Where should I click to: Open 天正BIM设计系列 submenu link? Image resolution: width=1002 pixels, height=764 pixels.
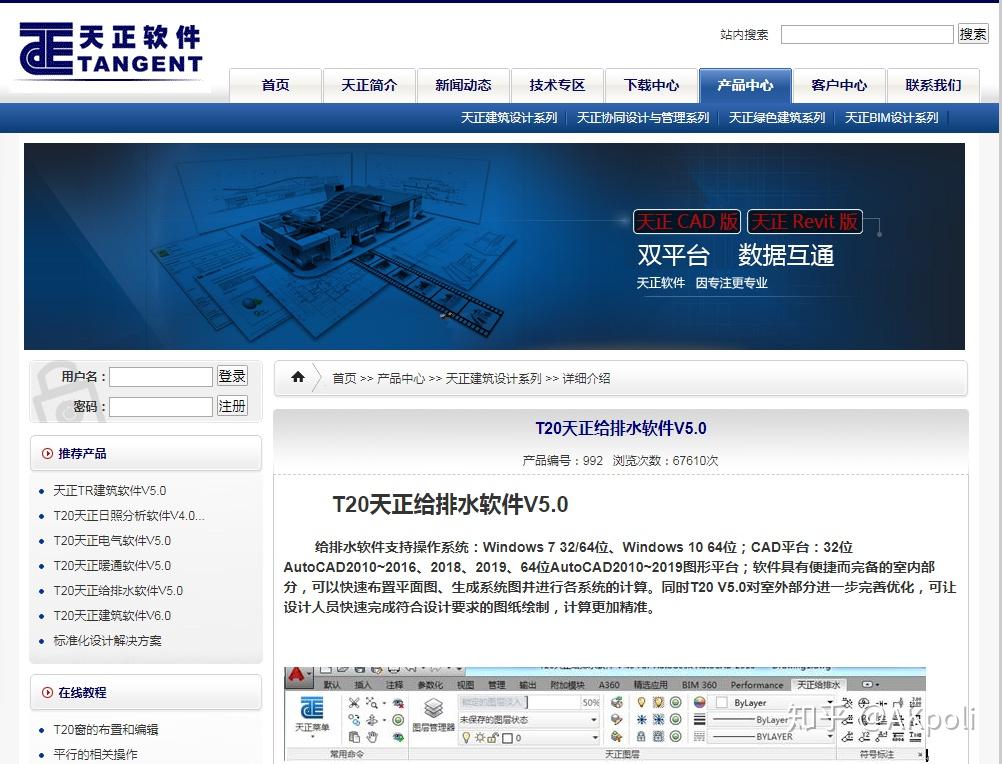(x=891, y=118)
